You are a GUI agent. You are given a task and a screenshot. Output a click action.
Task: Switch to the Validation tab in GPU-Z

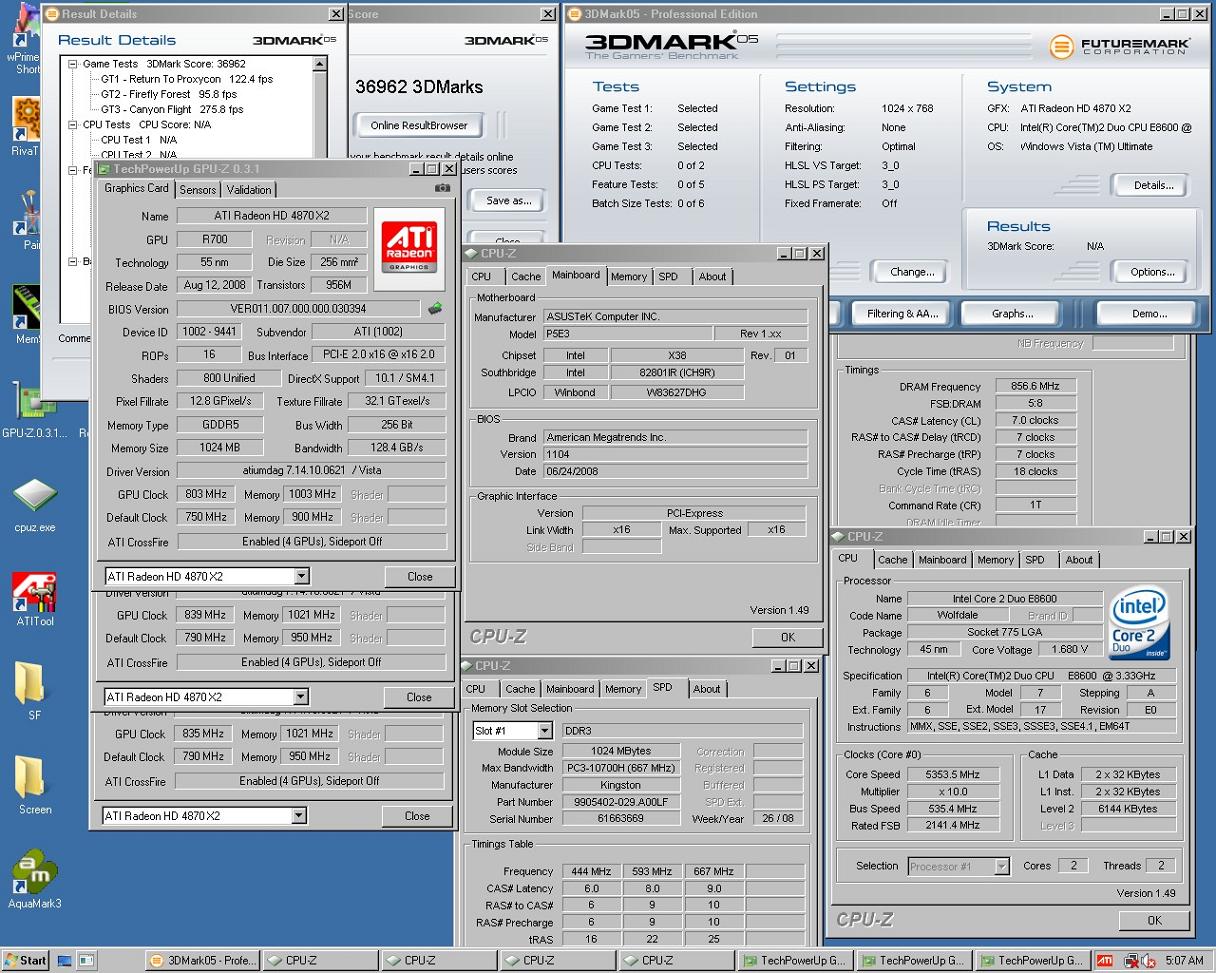pos(249,189)
